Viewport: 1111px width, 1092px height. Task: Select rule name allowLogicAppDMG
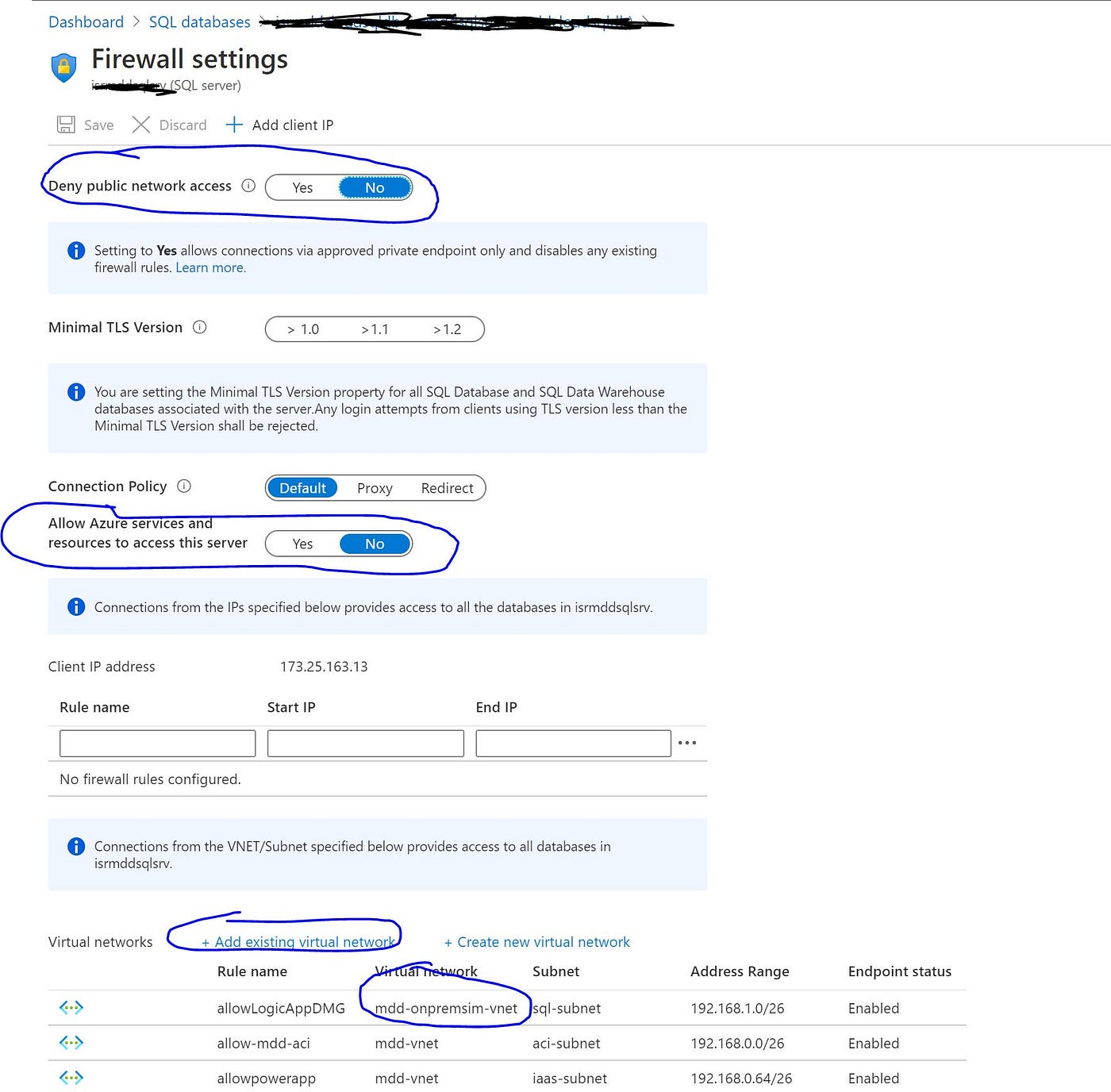pyautogui.click(x=281, y=1008)
